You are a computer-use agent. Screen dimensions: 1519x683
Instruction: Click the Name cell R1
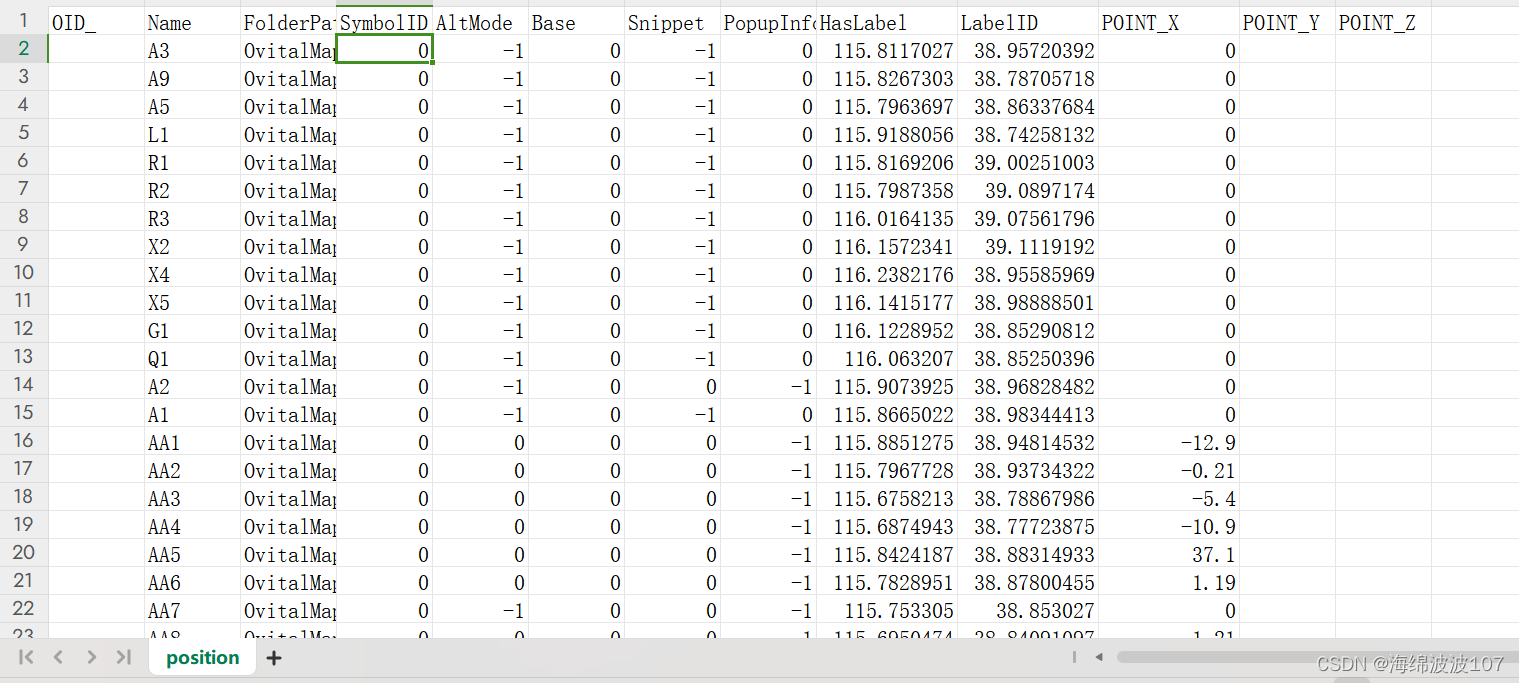[x=192, y=162]
